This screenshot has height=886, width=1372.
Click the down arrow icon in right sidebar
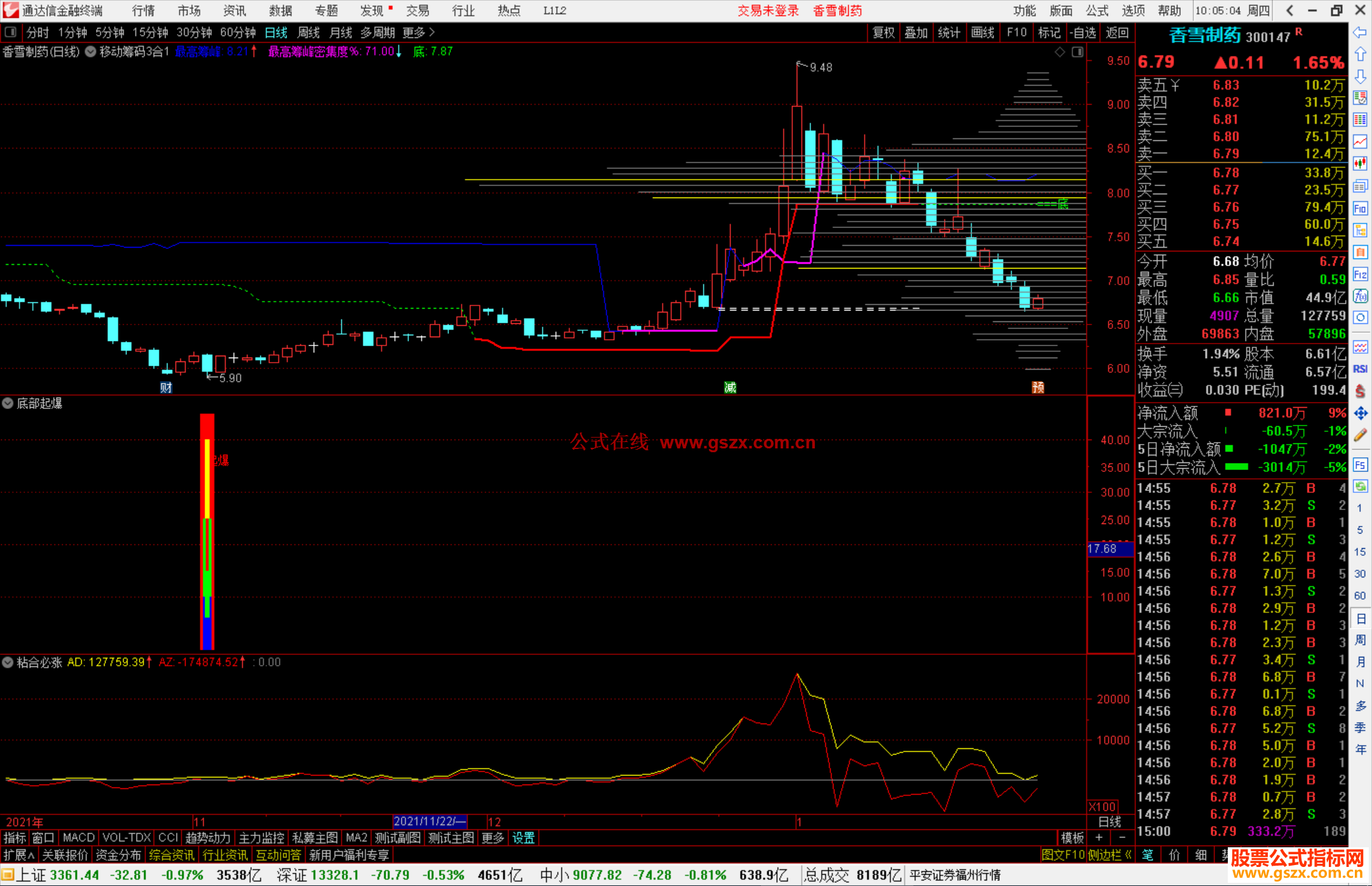(1360, 76)
